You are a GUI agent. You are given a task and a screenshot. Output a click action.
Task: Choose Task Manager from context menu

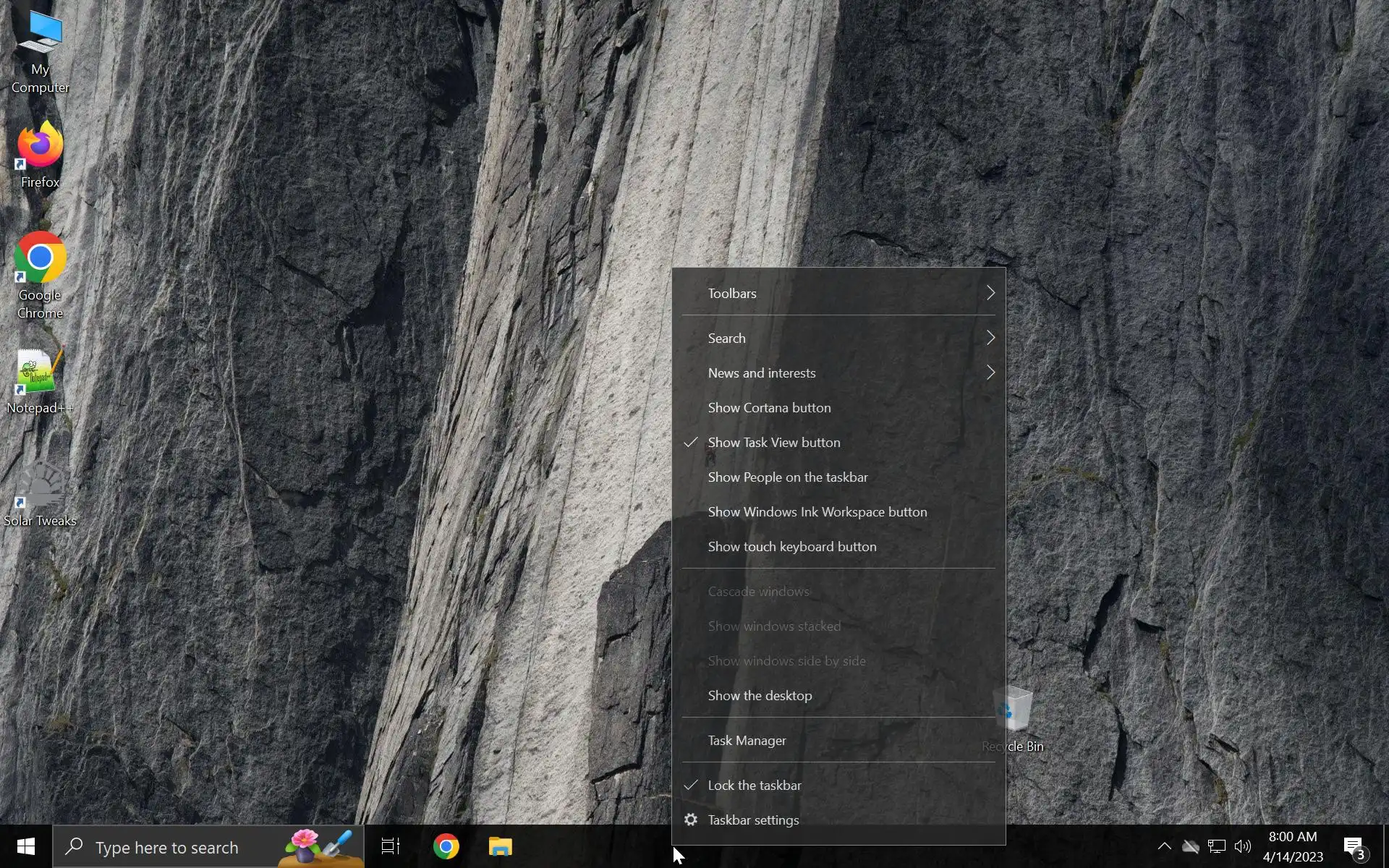(x=747, y=741)
